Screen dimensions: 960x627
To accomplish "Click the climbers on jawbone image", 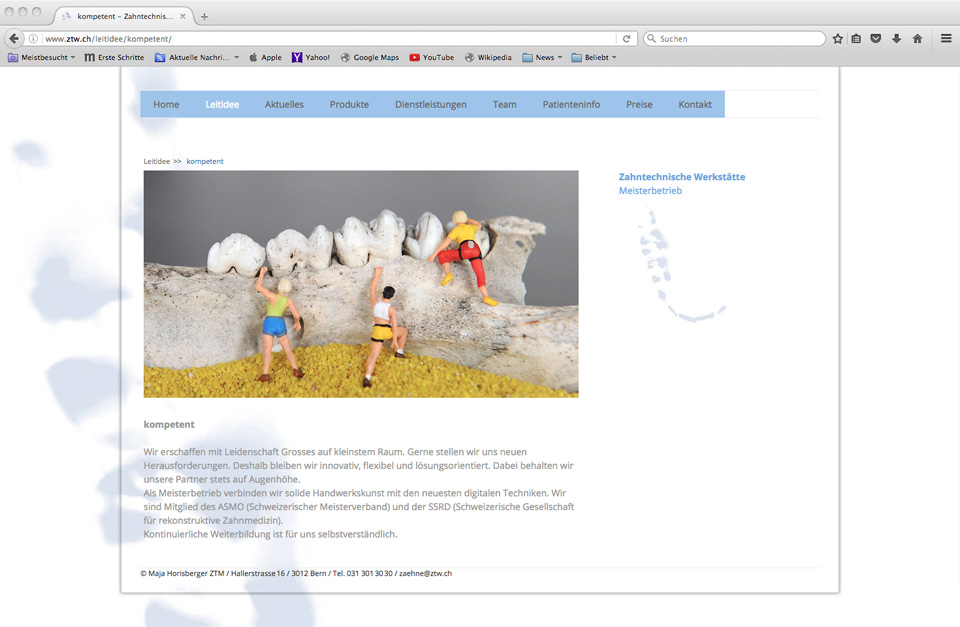I will click(361, 284).
